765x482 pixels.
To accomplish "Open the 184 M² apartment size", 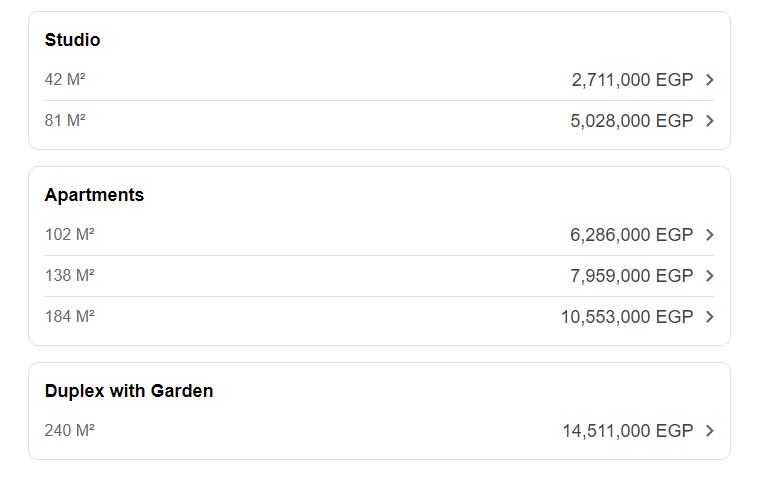I will (x=70, y=317).
